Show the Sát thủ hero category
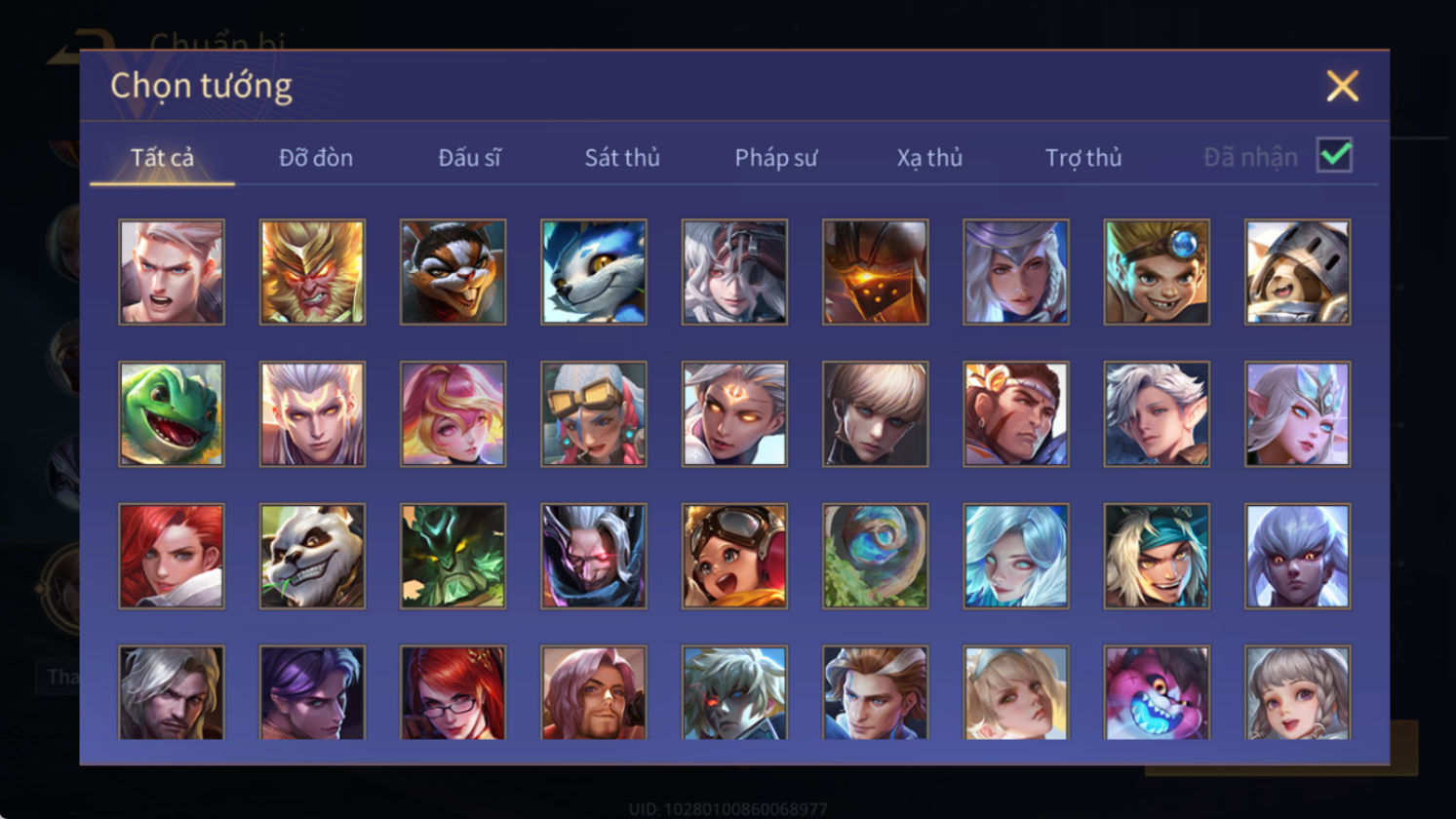This screenshot has width=1456, height=819. (622, 158)
